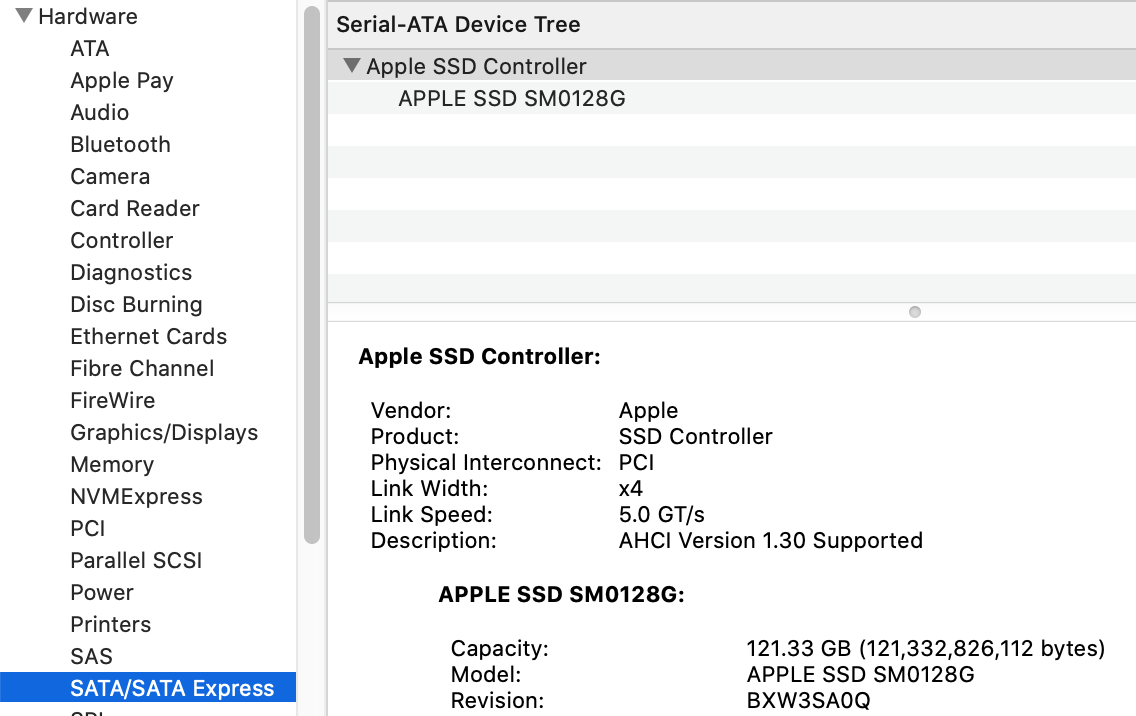Click the Physical Interconnect value PCI
This screenshot has width=1136, height=716.
(636, 462)
